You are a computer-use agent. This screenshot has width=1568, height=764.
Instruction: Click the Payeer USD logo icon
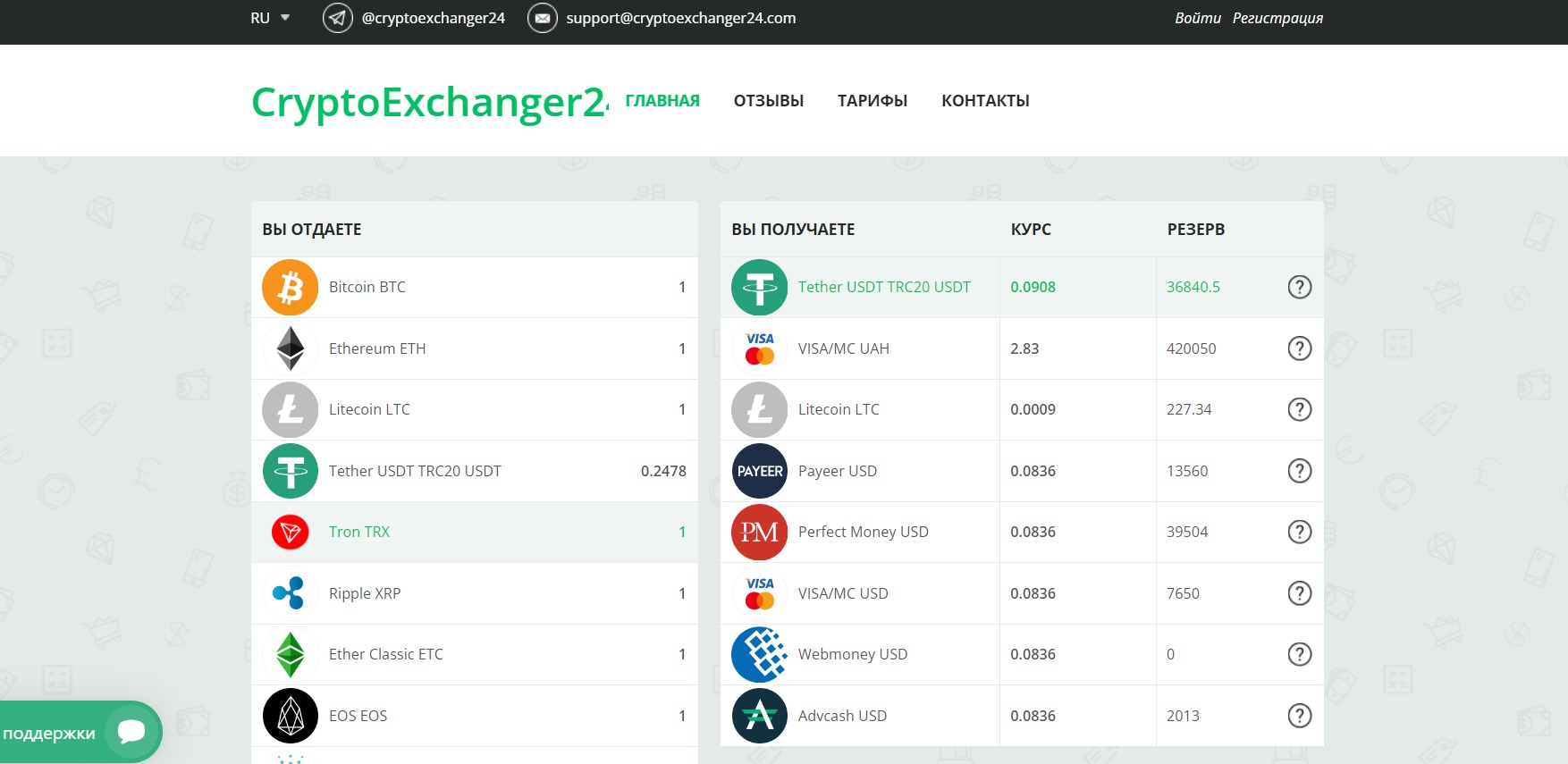coord(760,471)
